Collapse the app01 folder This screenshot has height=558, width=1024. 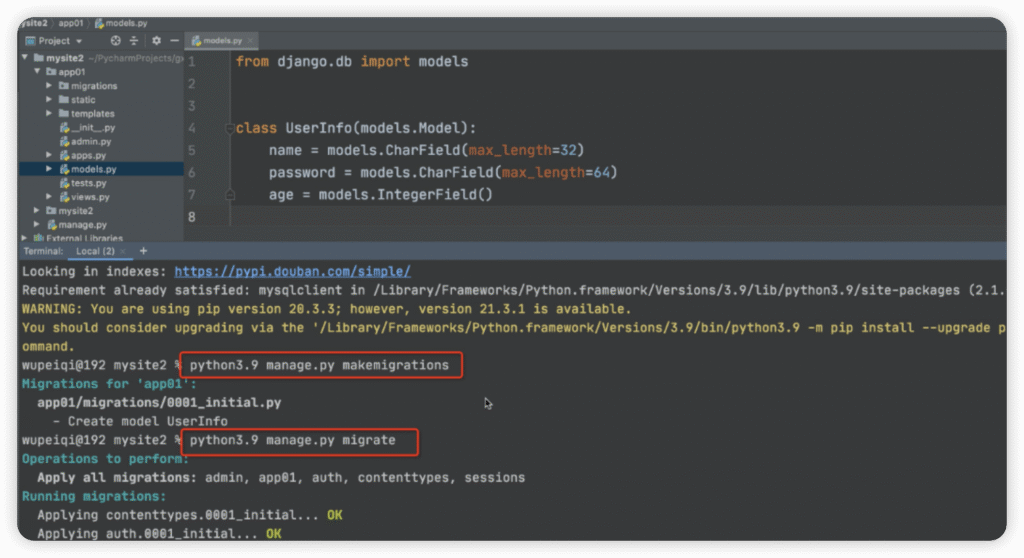(37, 72)
